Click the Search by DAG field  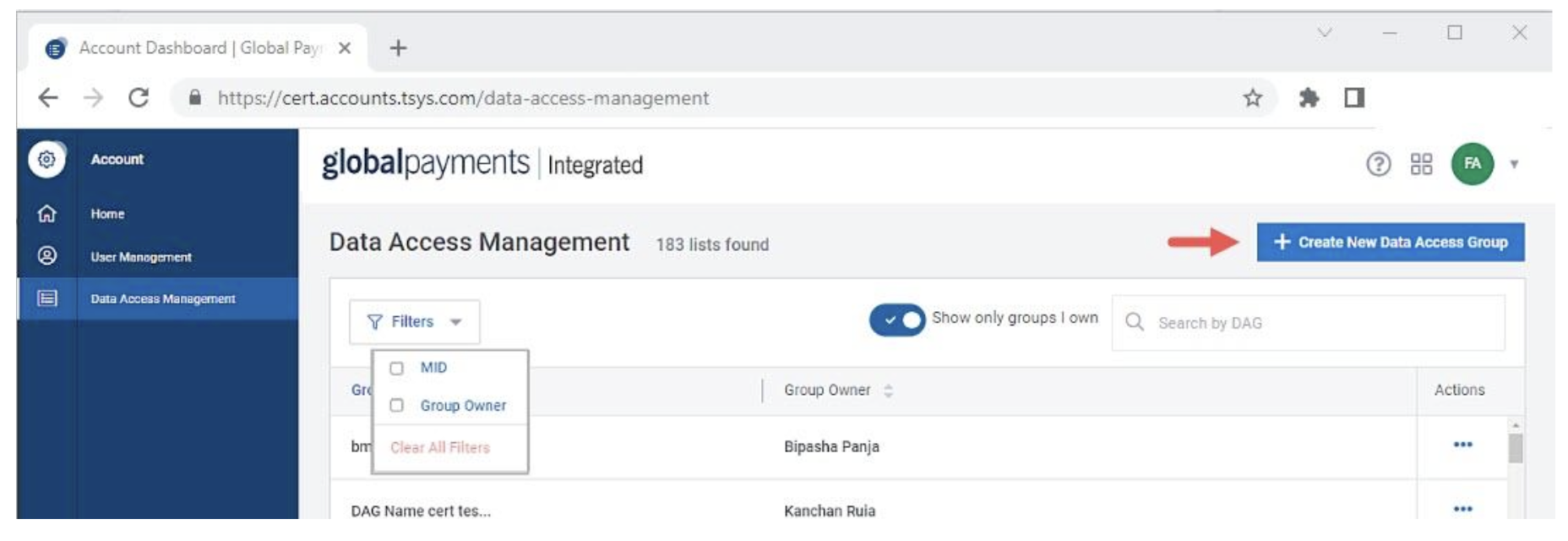[1318, 323]
